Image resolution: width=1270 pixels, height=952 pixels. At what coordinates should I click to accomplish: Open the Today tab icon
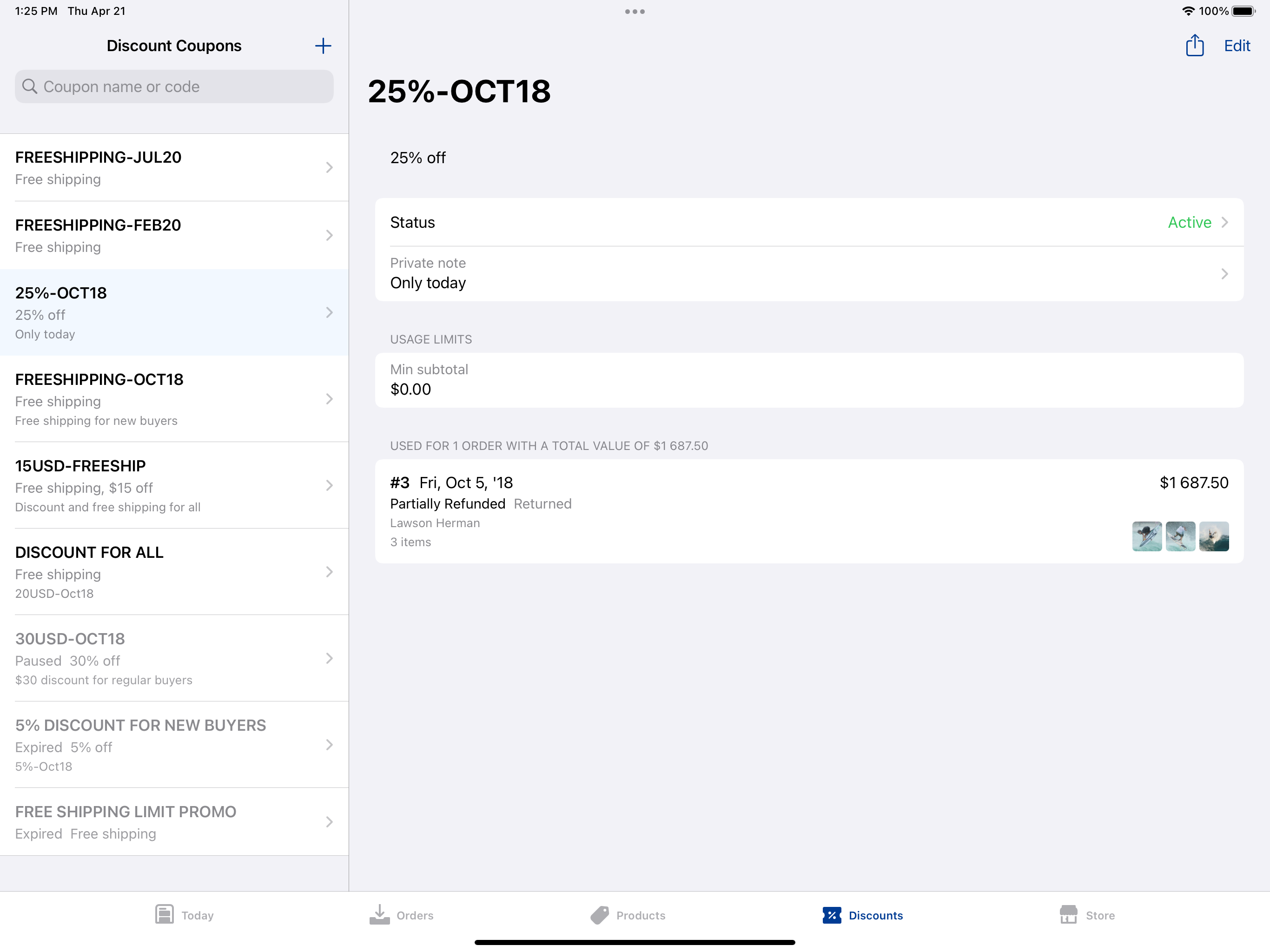[164, 915]
